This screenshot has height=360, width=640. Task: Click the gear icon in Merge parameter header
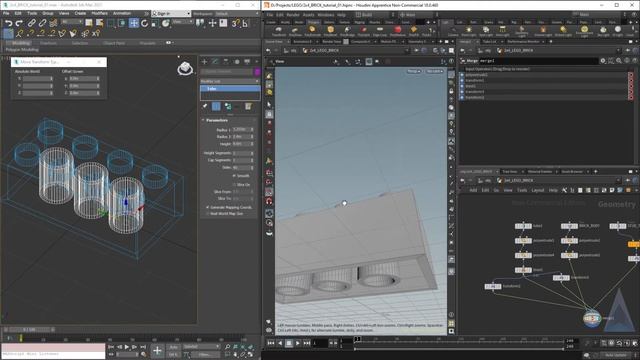(x=603, y=61)
